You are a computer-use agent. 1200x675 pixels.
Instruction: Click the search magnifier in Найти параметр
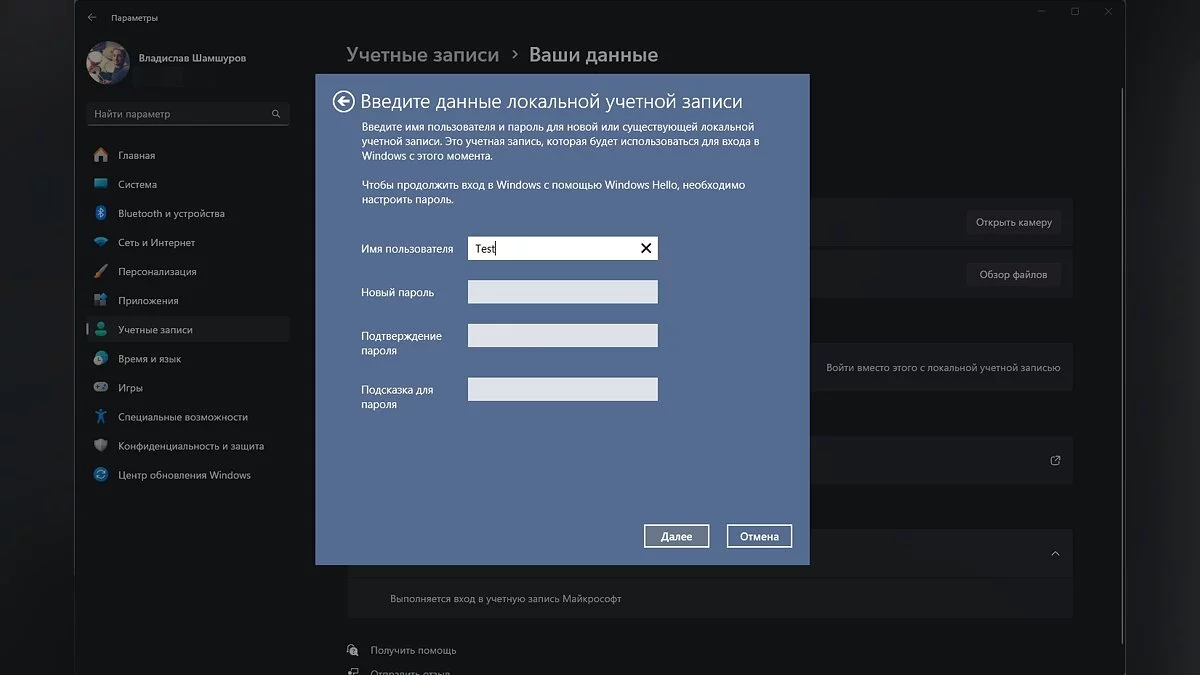276,114
